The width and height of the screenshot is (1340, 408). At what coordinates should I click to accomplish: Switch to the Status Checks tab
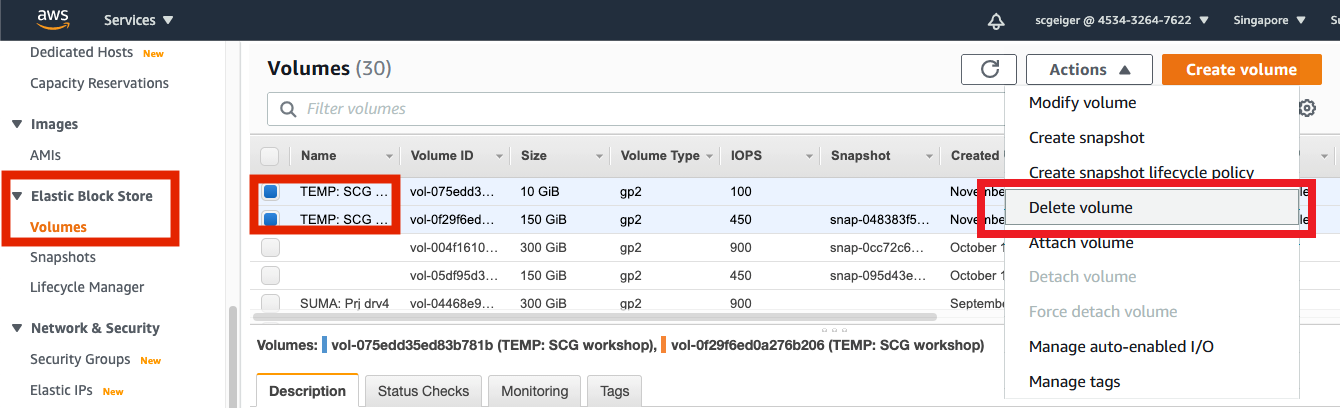click(x=424, y=391)
